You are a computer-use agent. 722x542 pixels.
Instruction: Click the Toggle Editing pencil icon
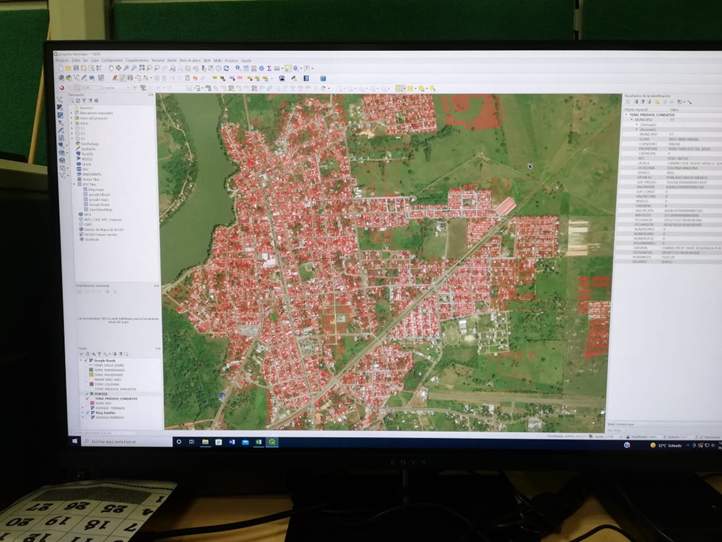(x=122, y=78)
